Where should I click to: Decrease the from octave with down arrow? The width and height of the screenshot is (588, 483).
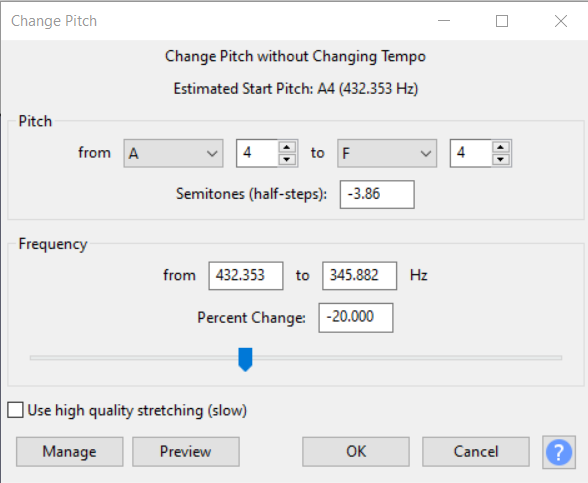(x=287, y=159)
